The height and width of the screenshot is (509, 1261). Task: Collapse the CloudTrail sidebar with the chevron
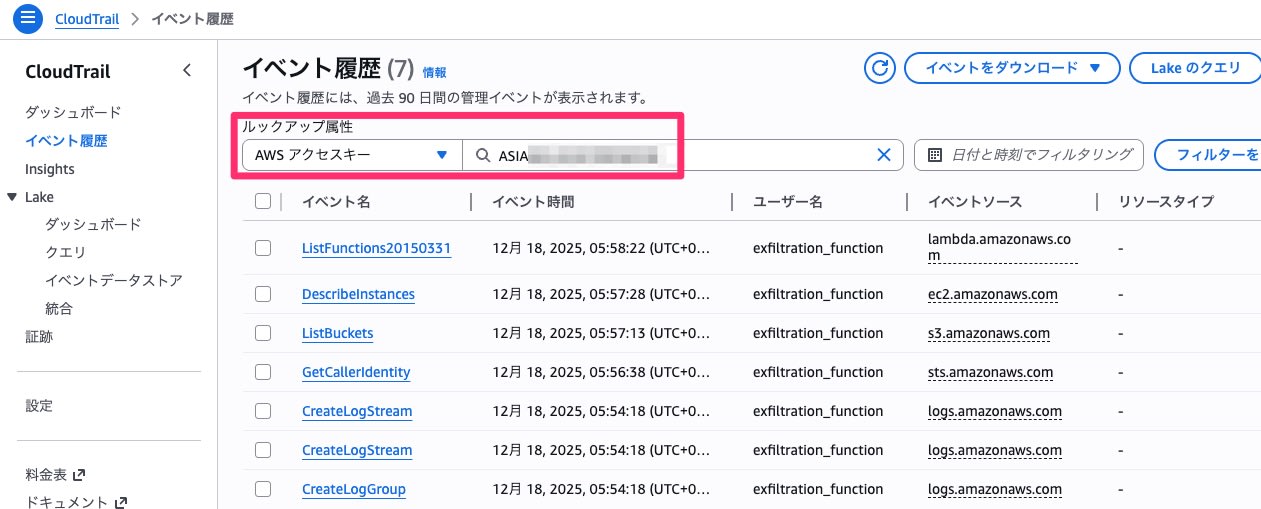(x=187, y=70)
